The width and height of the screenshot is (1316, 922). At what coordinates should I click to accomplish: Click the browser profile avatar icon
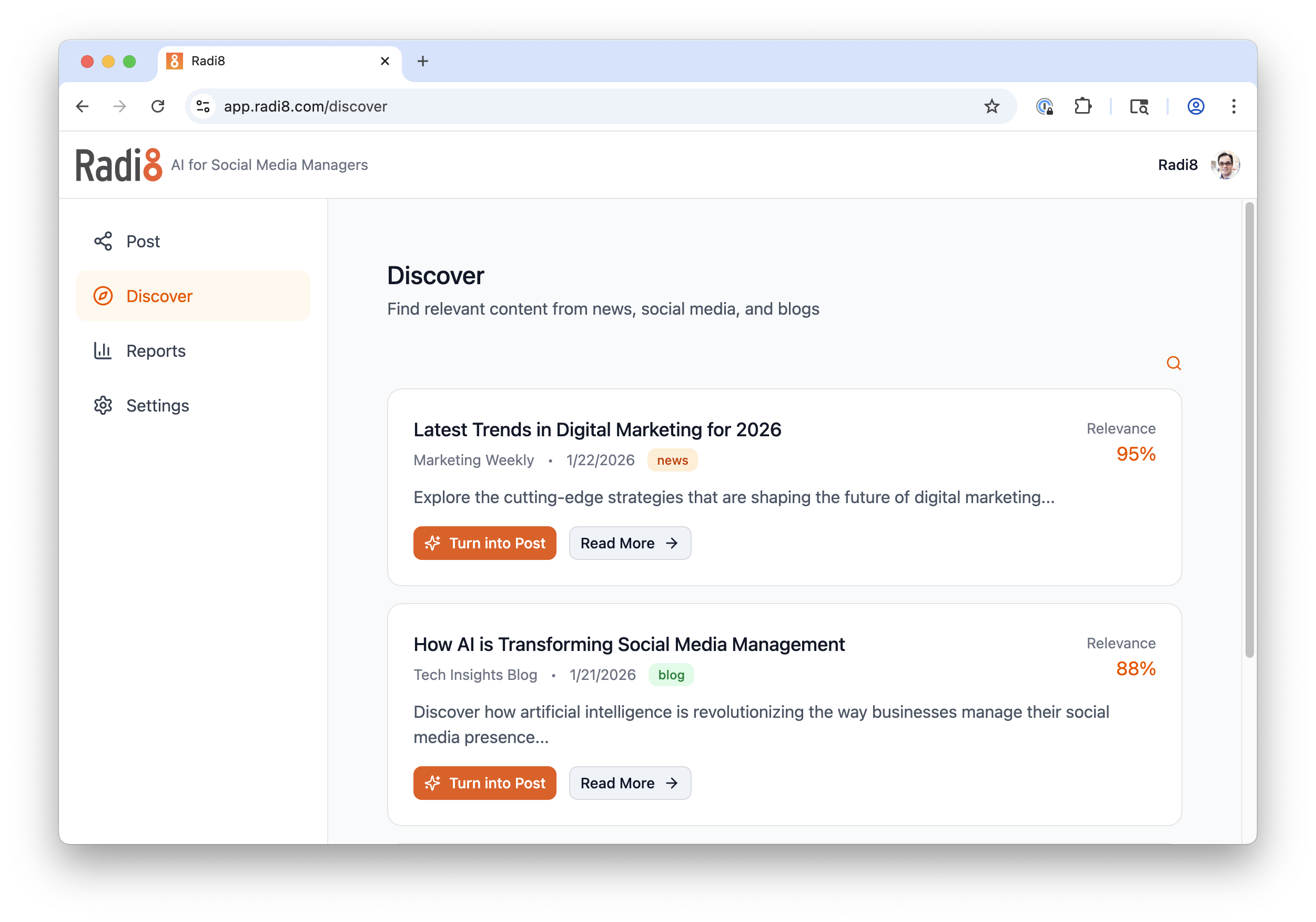pos(1196,106)
